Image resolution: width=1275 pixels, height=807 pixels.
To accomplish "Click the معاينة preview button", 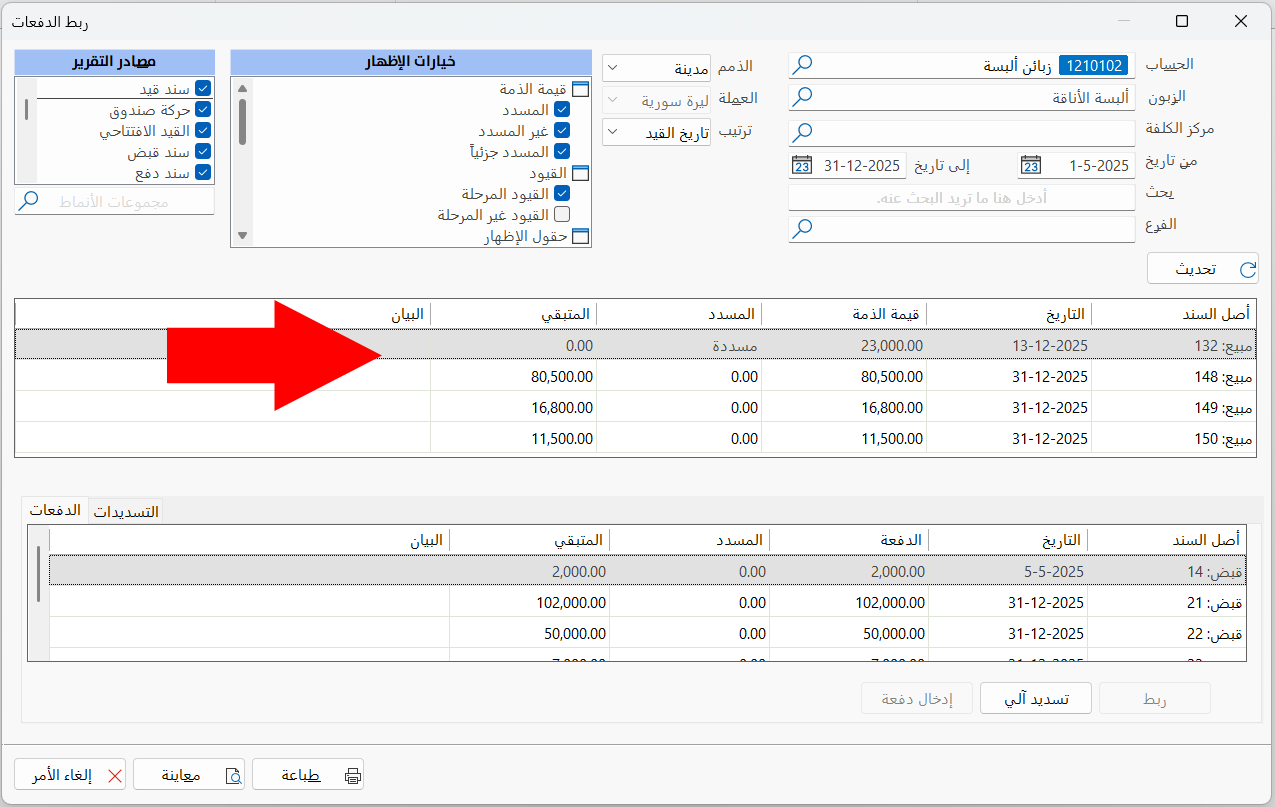I will tap(188, 773).
